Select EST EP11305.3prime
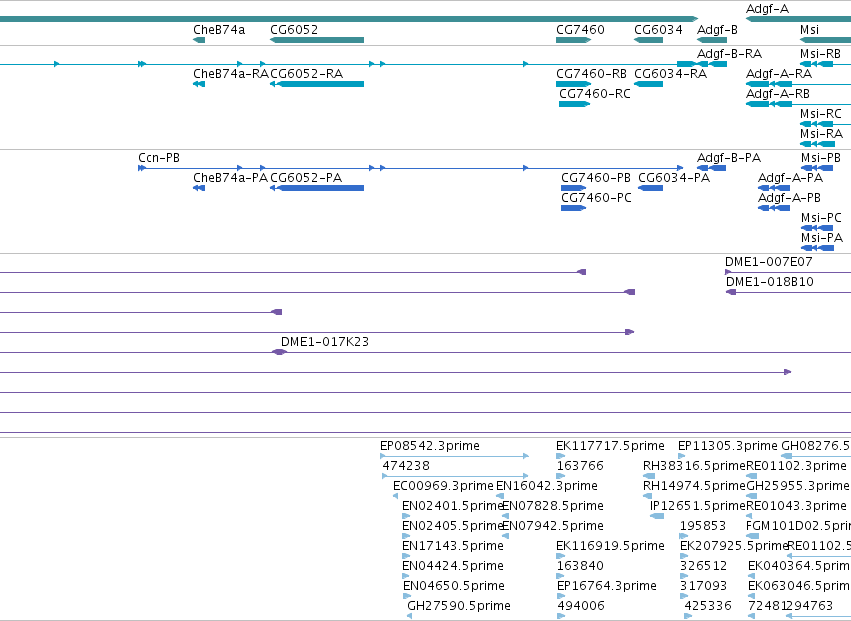This screenshot has width=851, height=621. pos(727,446)
